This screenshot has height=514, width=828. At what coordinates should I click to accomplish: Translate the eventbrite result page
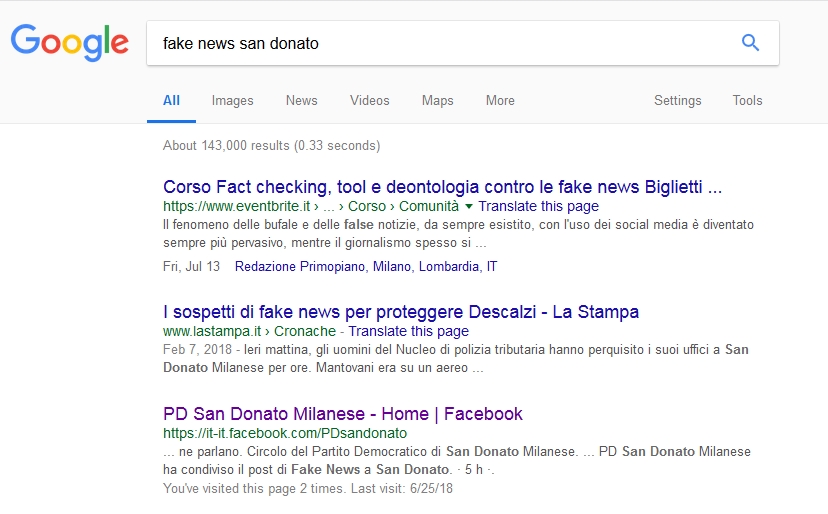[539, 206]
